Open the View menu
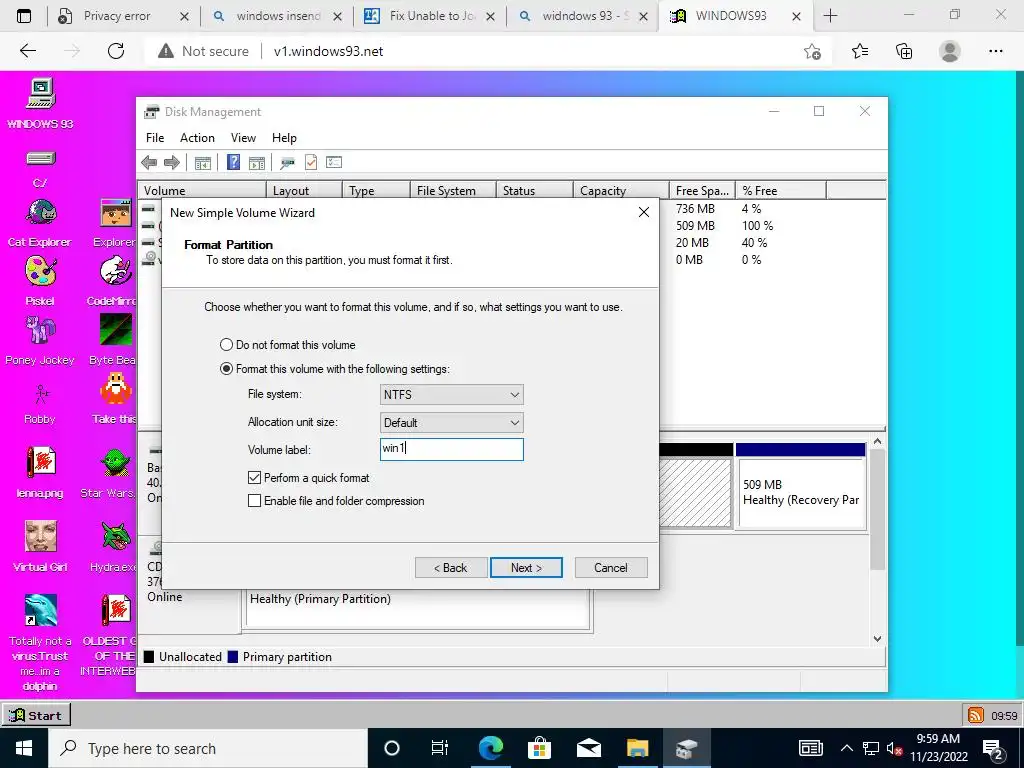 (243, 138)
